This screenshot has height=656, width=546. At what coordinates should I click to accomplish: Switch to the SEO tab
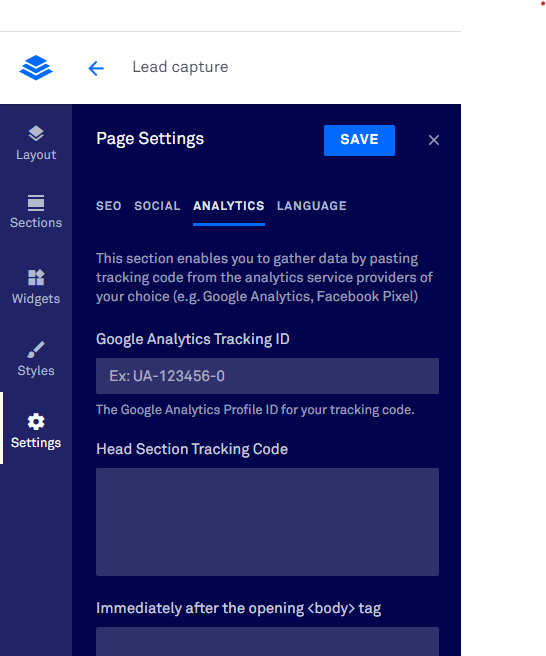click(x=108, y=206)
